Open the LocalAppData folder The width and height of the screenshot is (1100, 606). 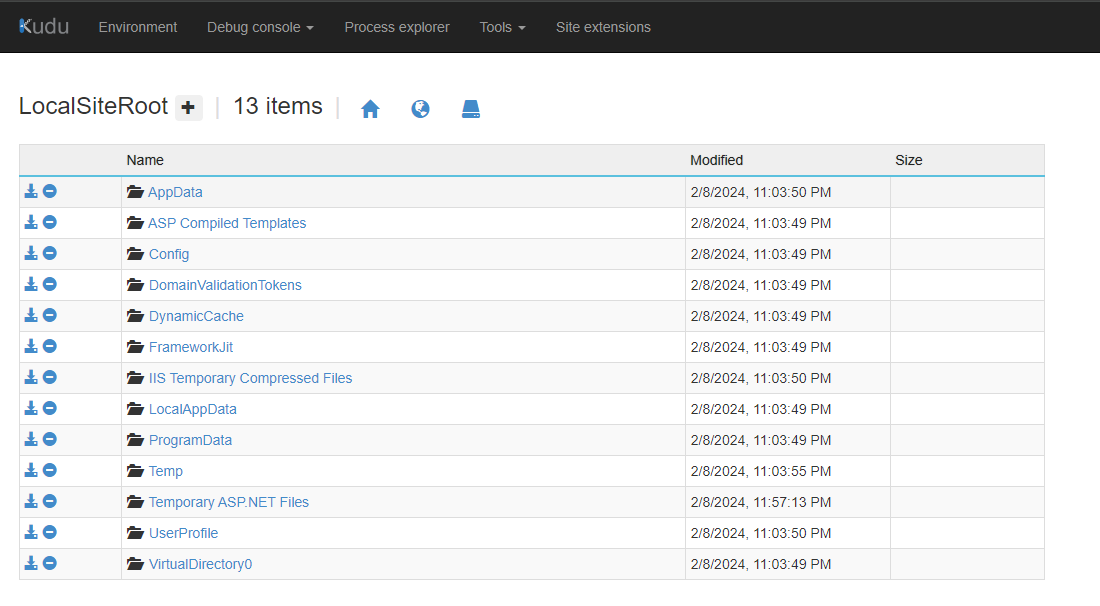(x=192, y=409)
